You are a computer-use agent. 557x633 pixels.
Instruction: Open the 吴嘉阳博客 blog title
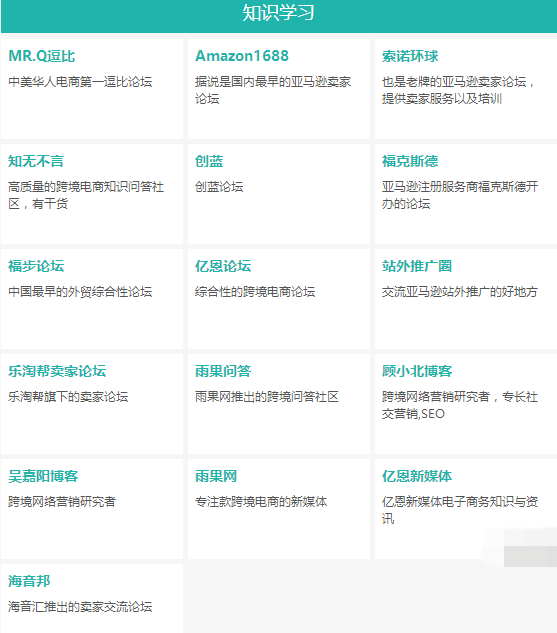[43, 476]
